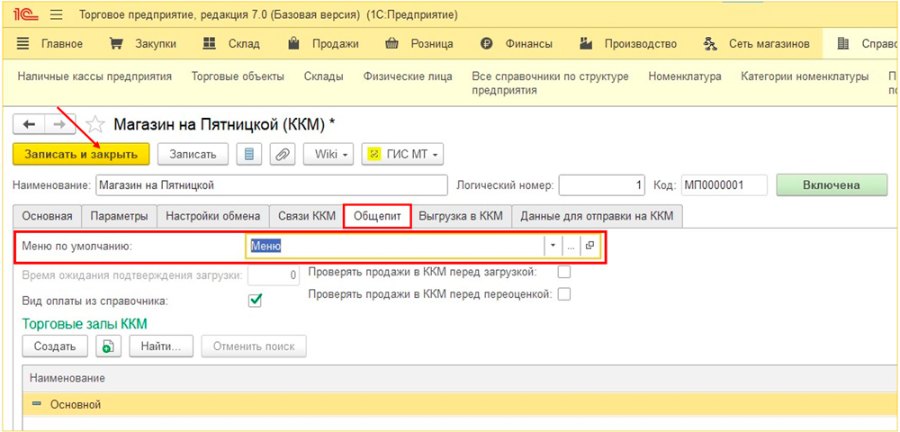Open Физические лица link

coord(408,76)
